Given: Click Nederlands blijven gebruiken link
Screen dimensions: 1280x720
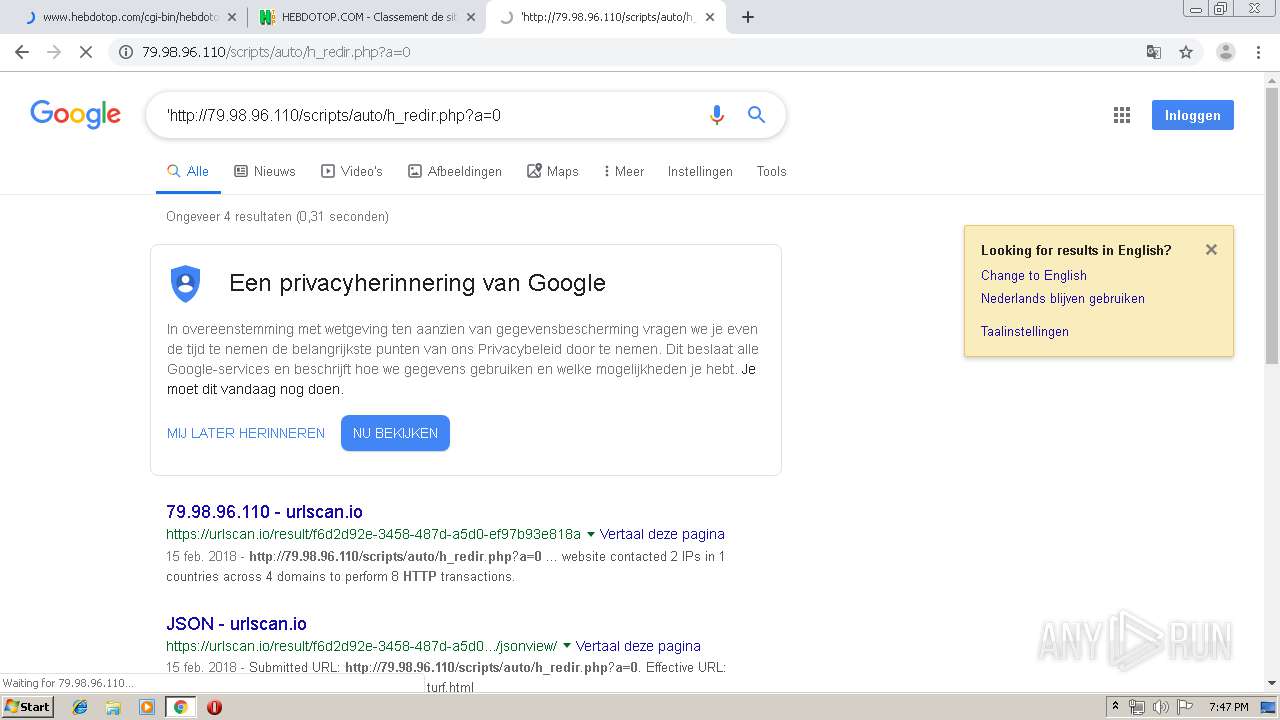Looking at the screenshot, I should pyautogui.click(x=1062, y=298).
